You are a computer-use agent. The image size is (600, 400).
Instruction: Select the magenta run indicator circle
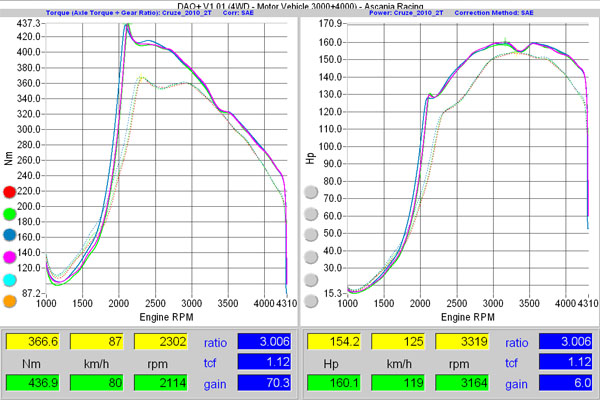point(10,257)
